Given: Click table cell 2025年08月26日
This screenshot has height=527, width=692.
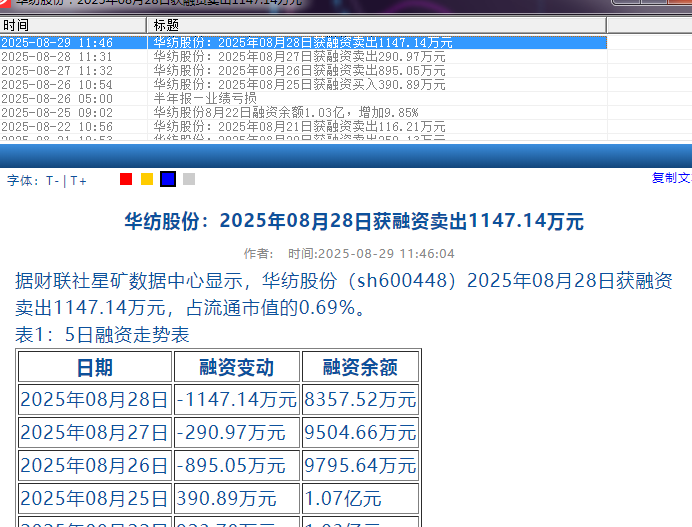Looking at the screenshot, I should pyautogui.click(x=95, y=466).
